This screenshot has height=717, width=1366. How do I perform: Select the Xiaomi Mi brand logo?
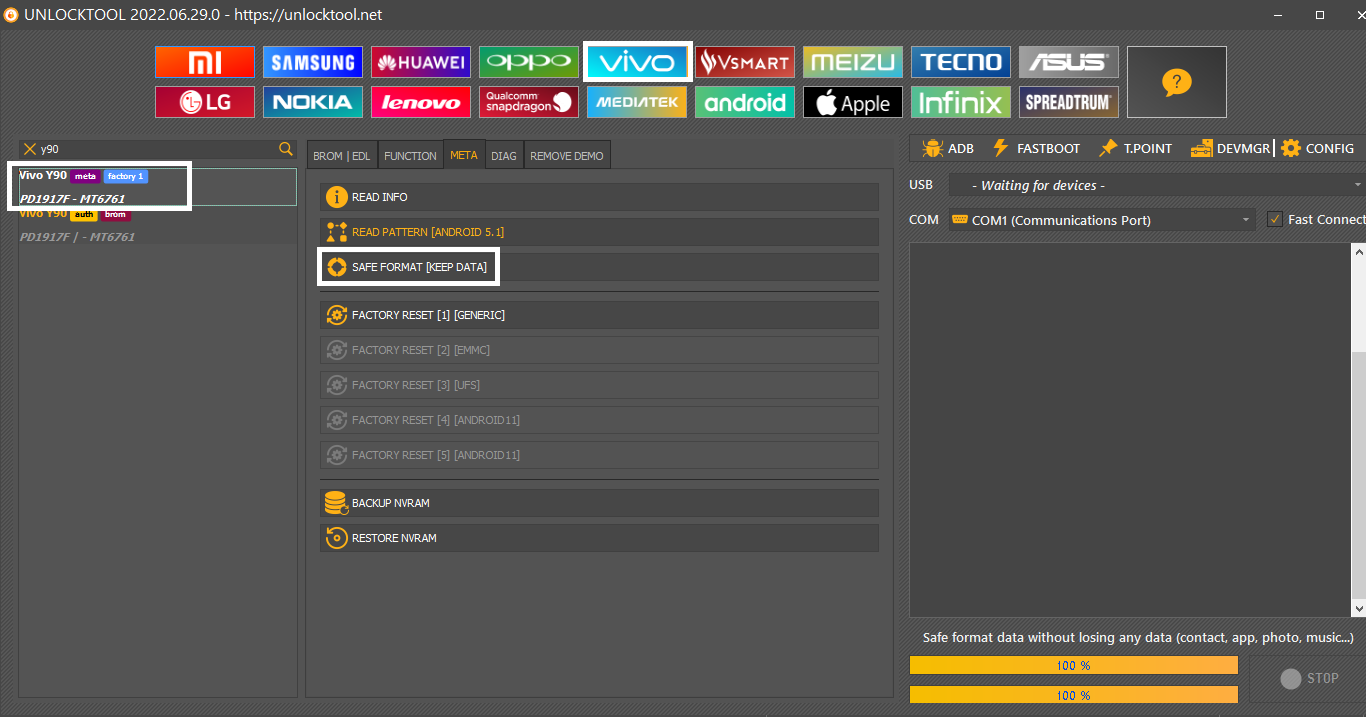205,62
